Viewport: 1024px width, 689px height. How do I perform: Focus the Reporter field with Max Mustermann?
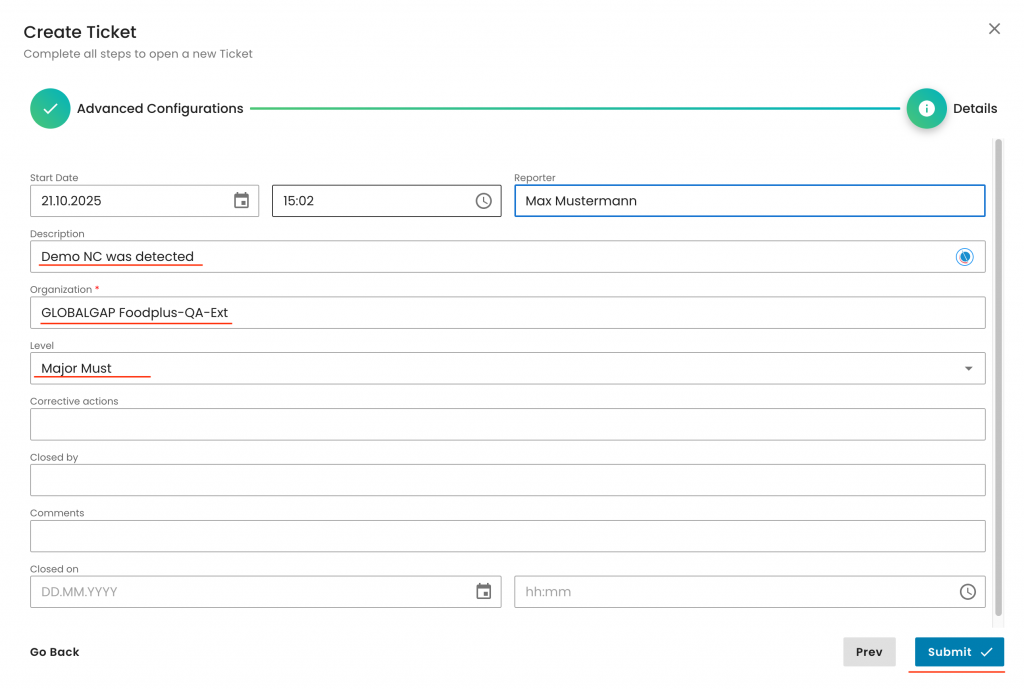click(x=748, y=201)
